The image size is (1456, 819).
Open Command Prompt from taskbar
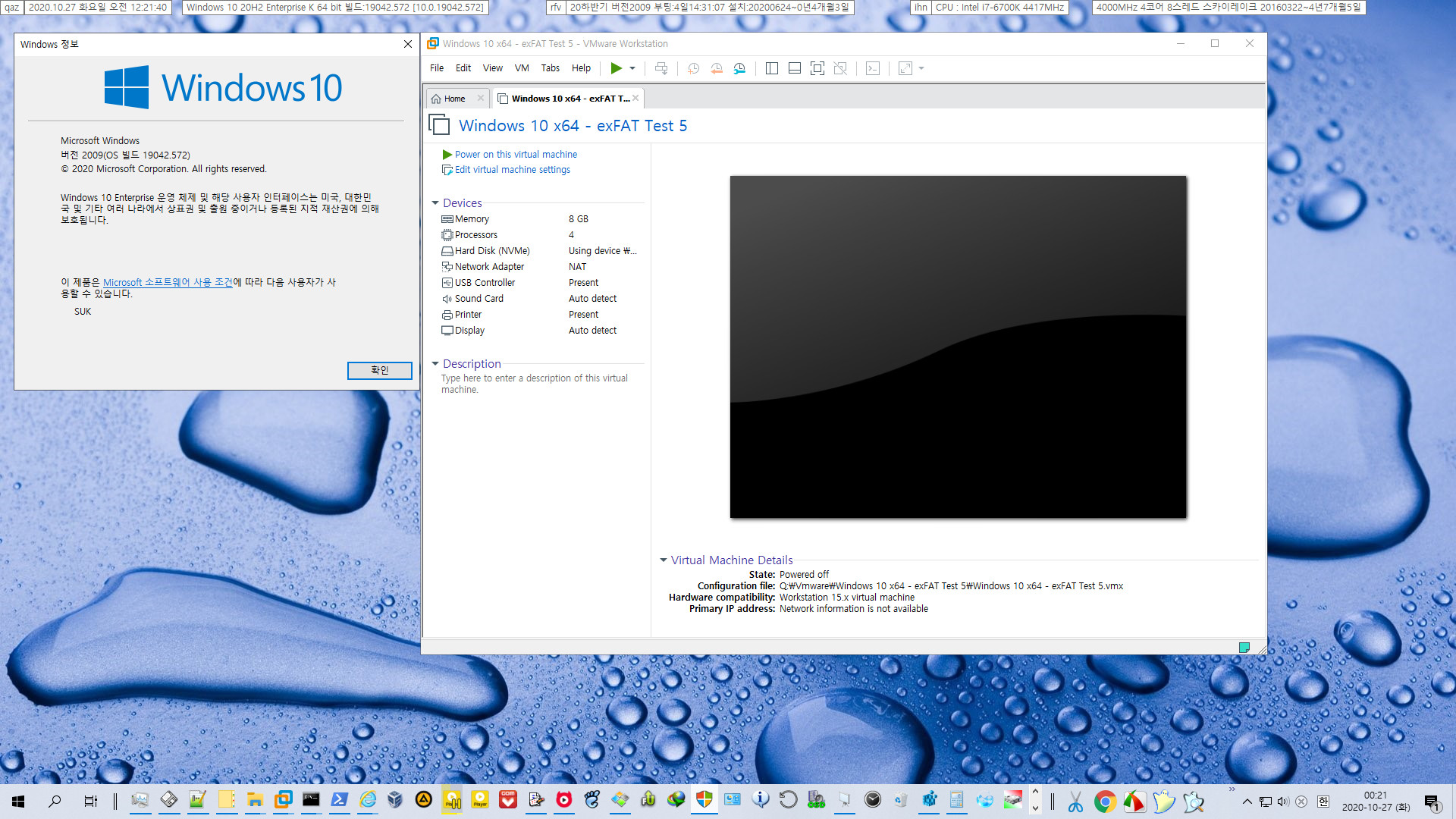tap(311, 800)
